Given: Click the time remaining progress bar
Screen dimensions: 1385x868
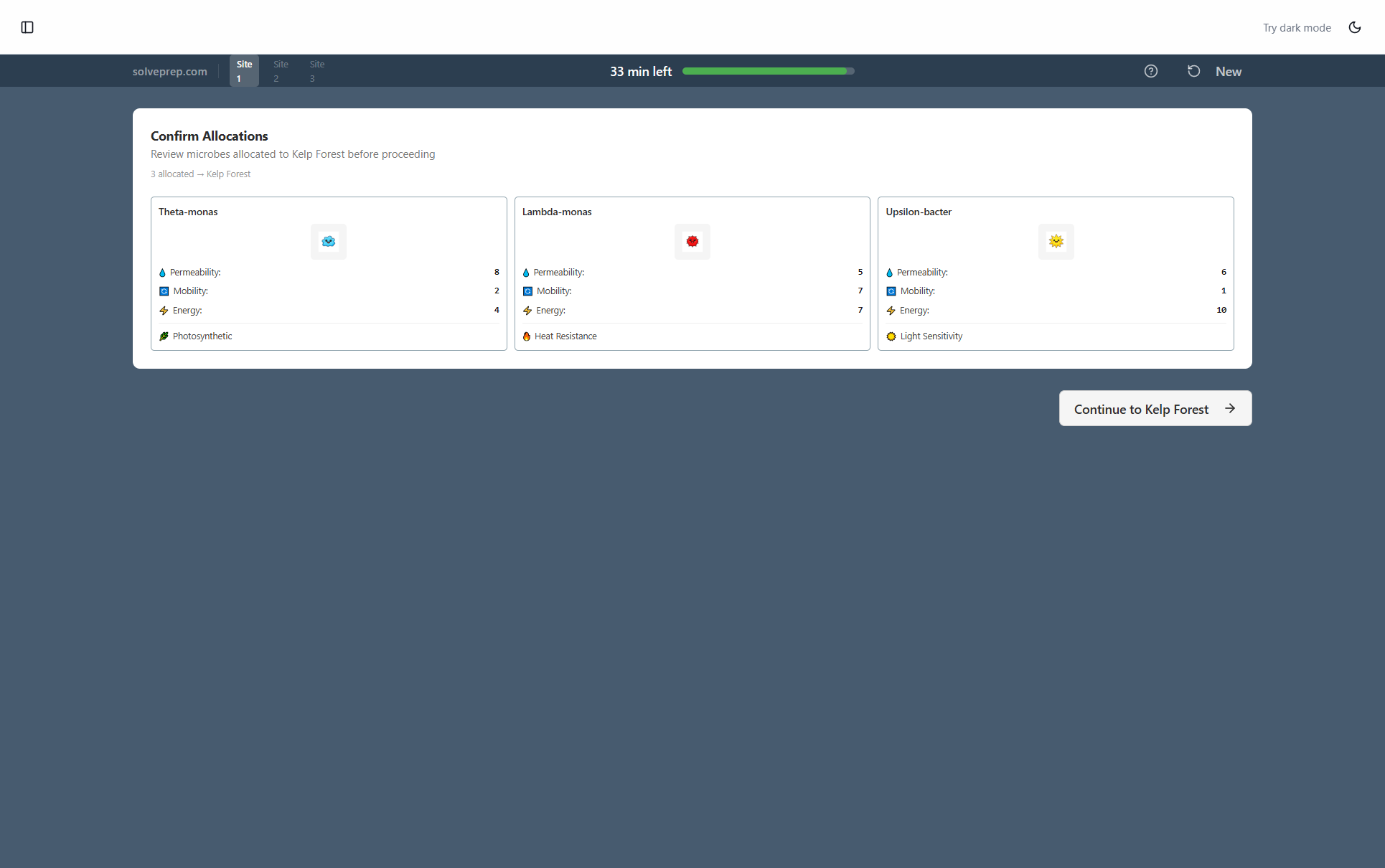Looking at the screenshot, I should pos(768,71).
